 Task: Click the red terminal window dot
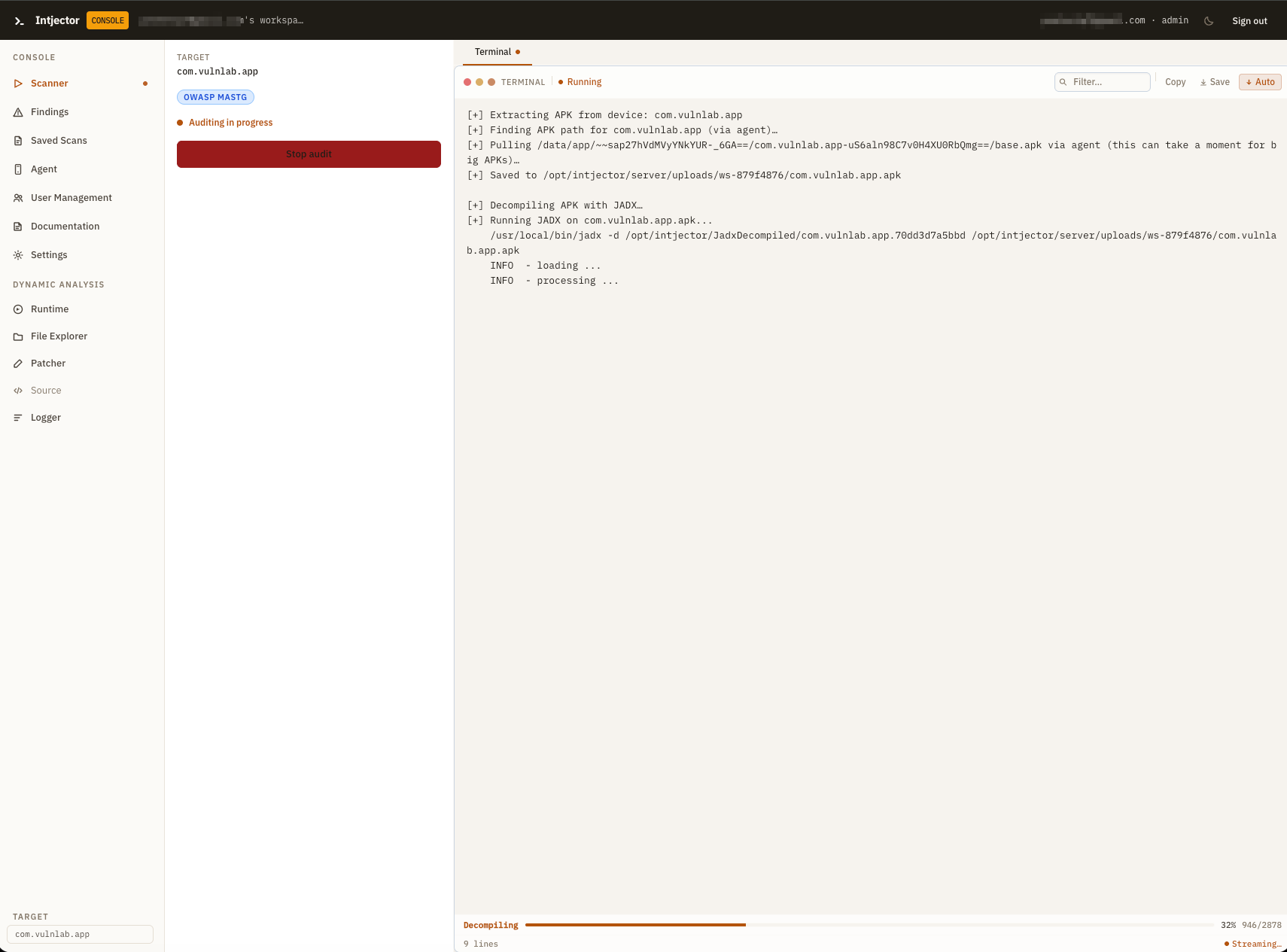tap(467, 82)
